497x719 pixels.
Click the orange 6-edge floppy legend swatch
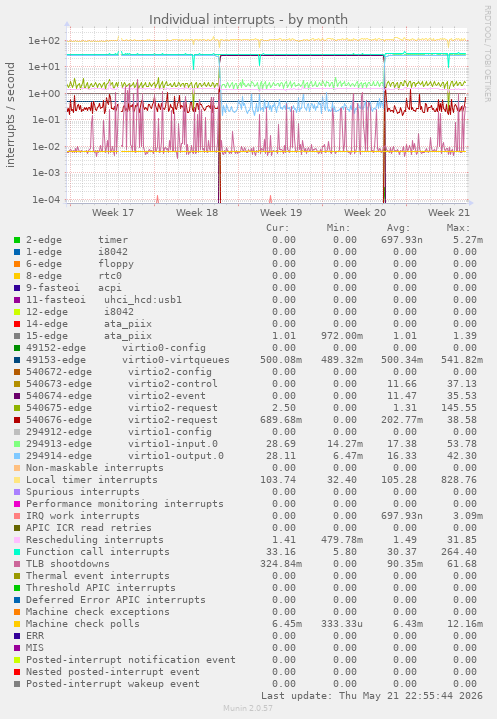tap(17, 264)
